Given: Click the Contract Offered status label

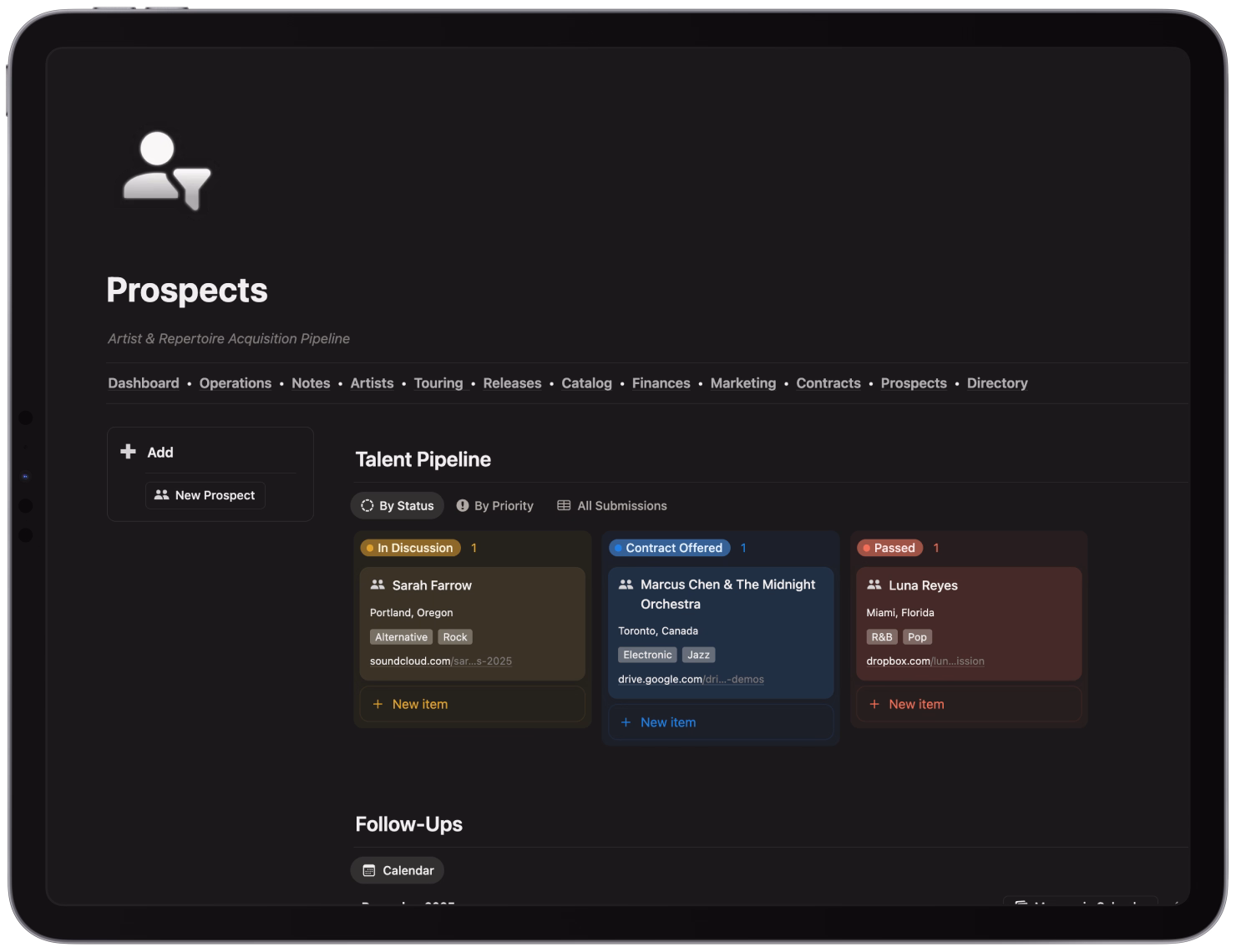Looking at the screenshot, I should (x=670, y=548).
